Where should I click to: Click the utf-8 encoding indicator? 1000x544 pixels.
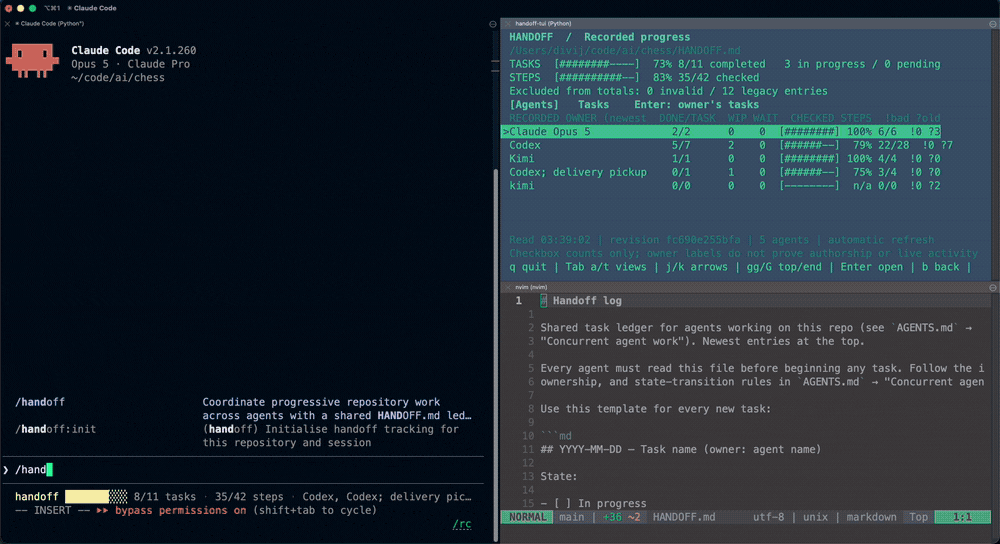[x=768, y=517]
